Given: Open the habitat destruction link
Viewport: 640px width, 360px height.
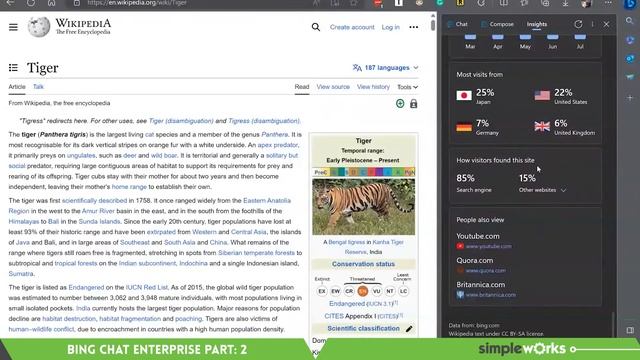Looking at the screenshot, I should (69, 319).
